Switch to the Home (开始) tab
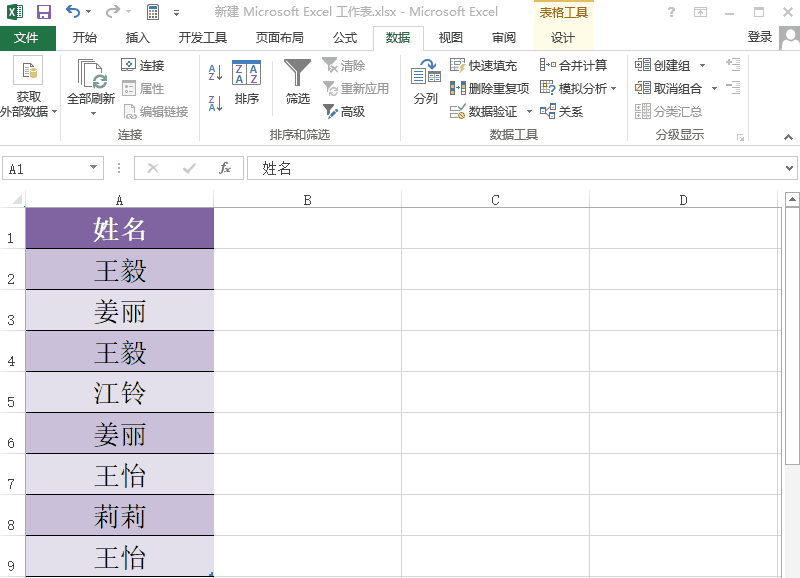800x578 pixels. pyautogui.click(x=85, y=38)
